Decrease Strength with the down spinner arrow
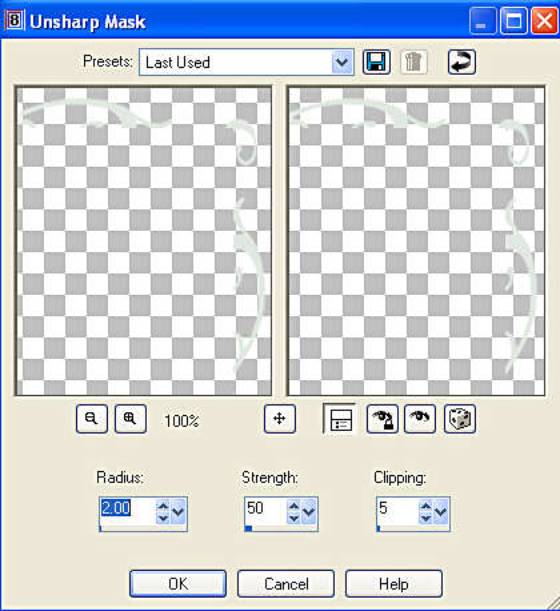Image resolution: width=560 pixels, height=611 pixels. pos(294,517)
